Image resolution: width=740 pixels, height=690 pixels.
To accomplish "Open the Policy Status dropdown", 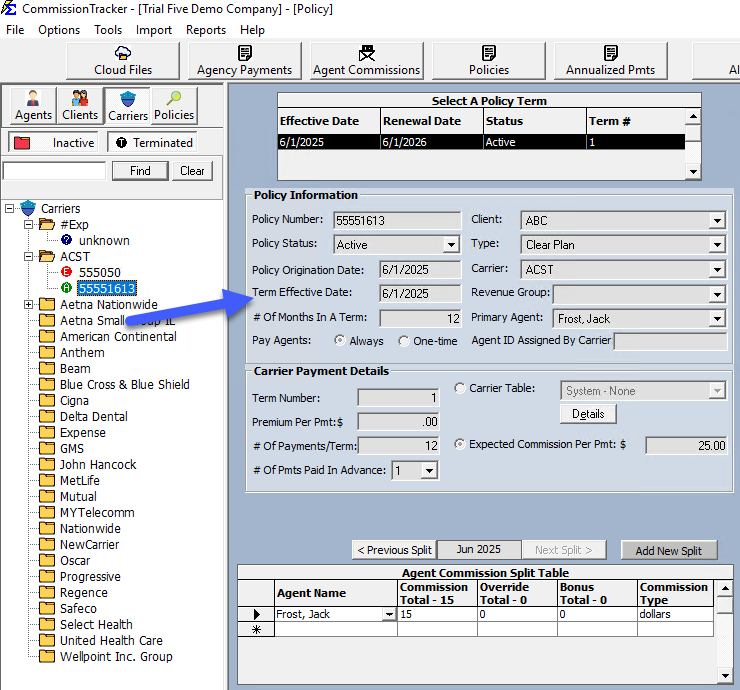I will tap(451, 245).
